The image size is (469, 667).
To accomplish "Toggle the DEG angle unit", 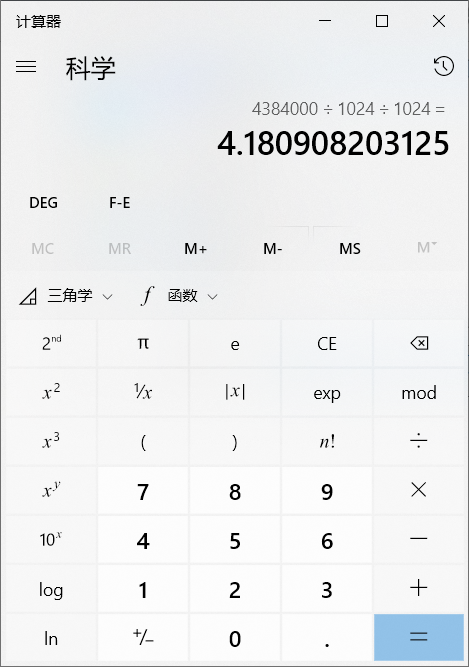I will tap(43, 203).
